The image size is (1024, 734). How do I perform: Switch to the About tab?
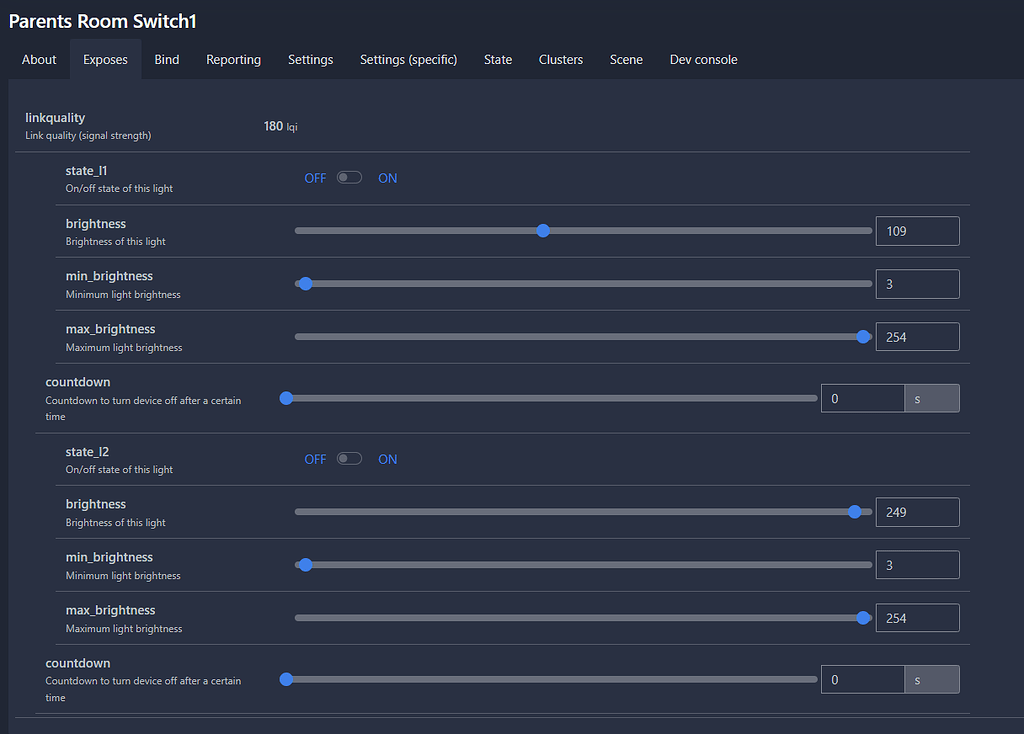[x=38, y=59]
